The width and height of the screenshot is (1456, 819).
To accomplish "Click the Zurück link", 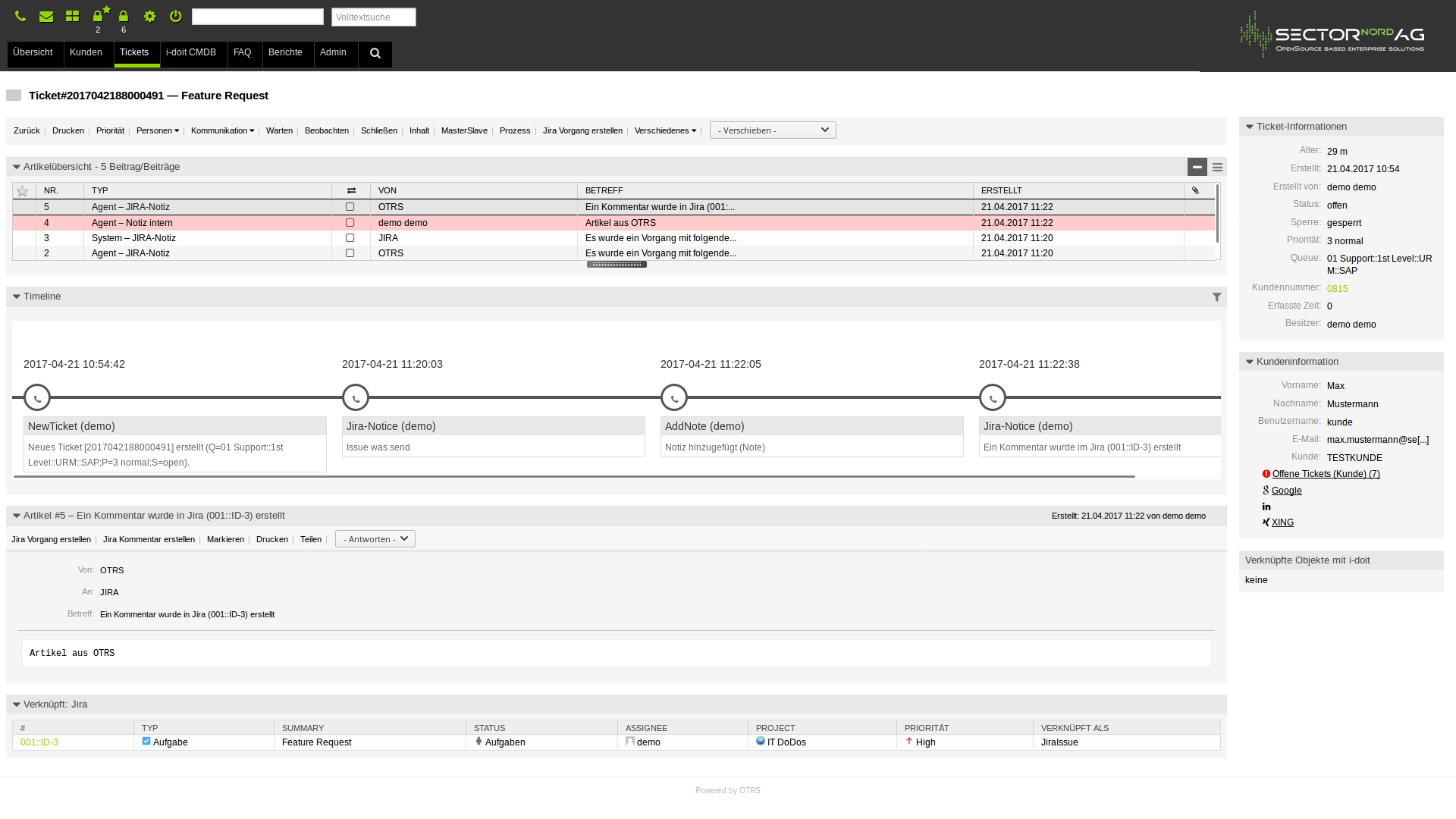I will (x=27, y=130).
